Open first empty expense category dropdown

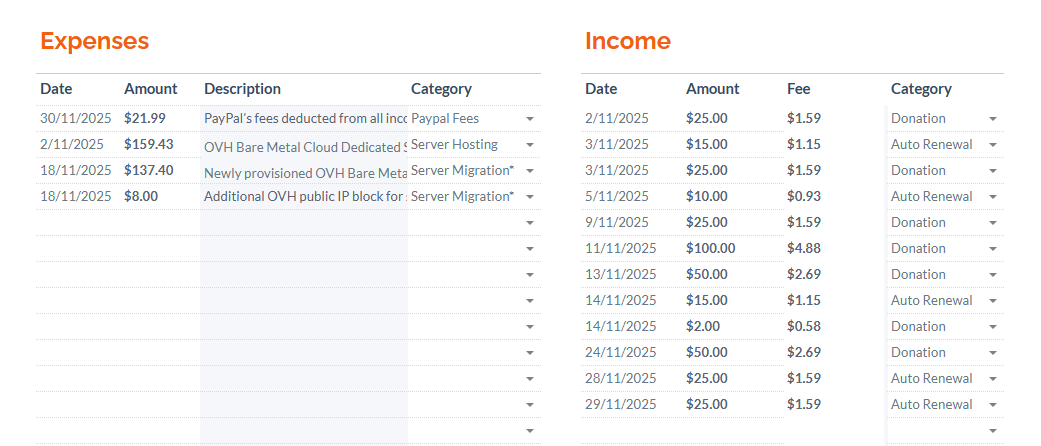pos(529,223)
